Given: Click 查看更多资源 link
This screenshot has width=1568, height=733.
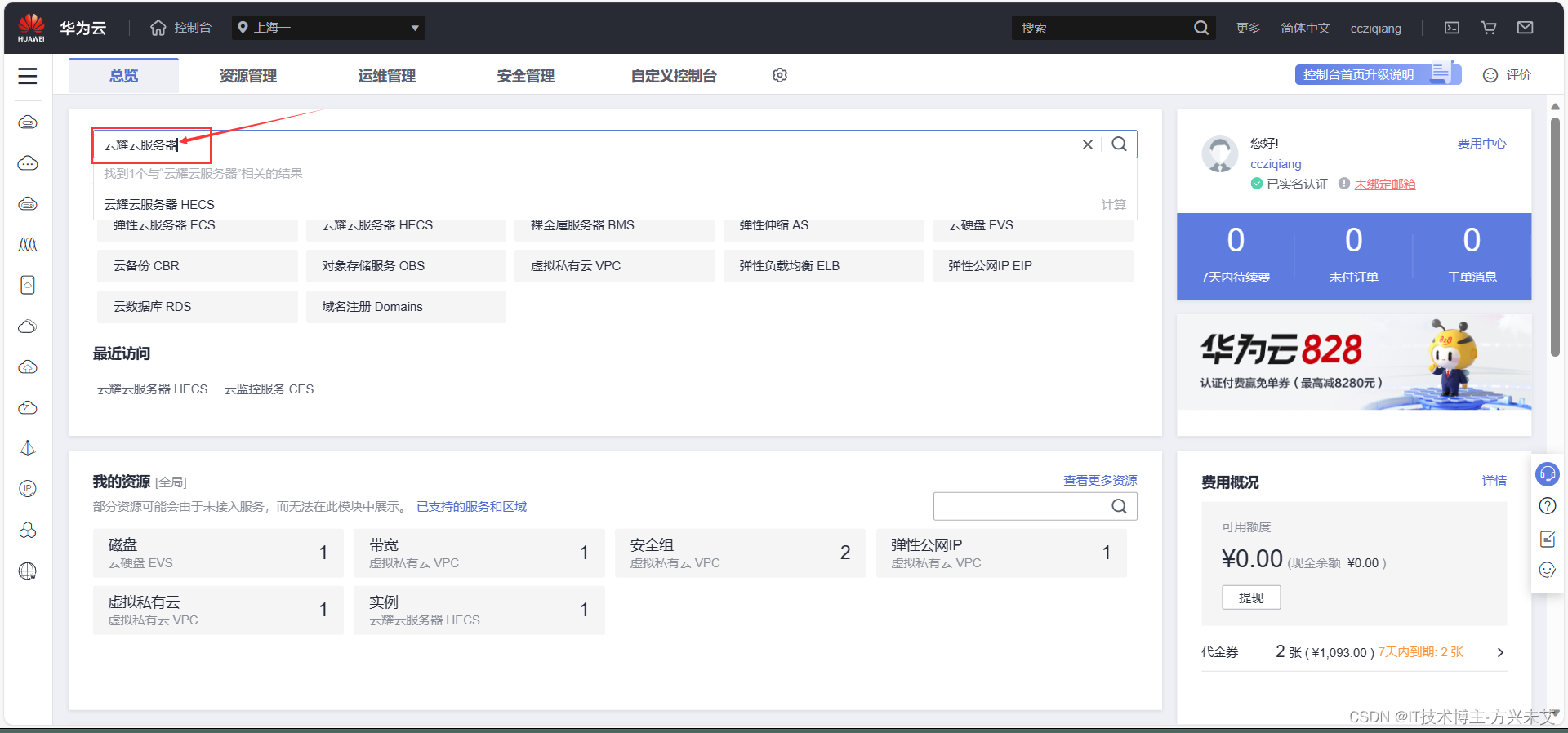Looking at the screenshot, I should (1100, 481).
